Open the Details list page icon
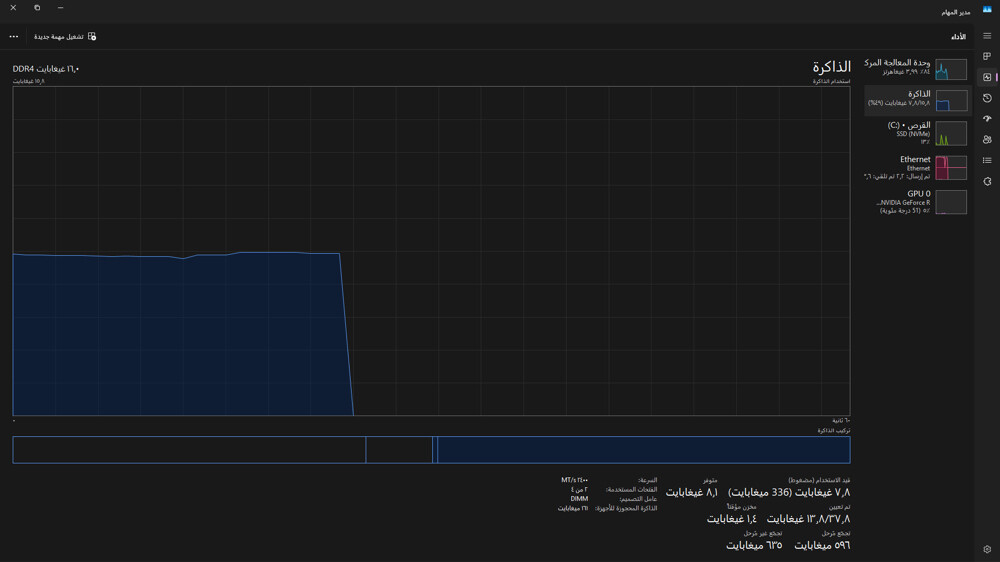Screen dimensions: 1000x562 click(x=987, y=160)
